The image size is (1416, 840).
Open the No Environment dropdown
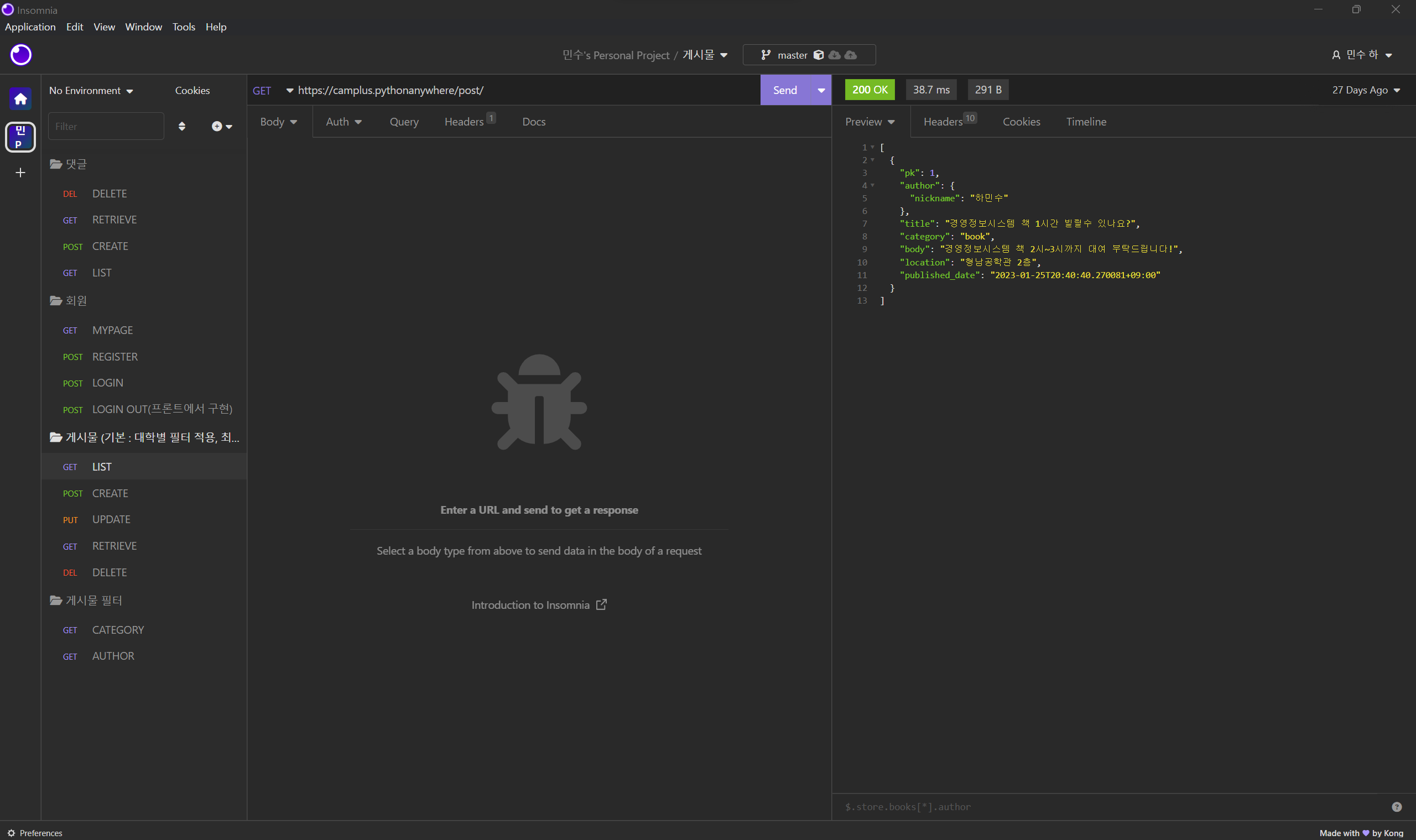91,91
